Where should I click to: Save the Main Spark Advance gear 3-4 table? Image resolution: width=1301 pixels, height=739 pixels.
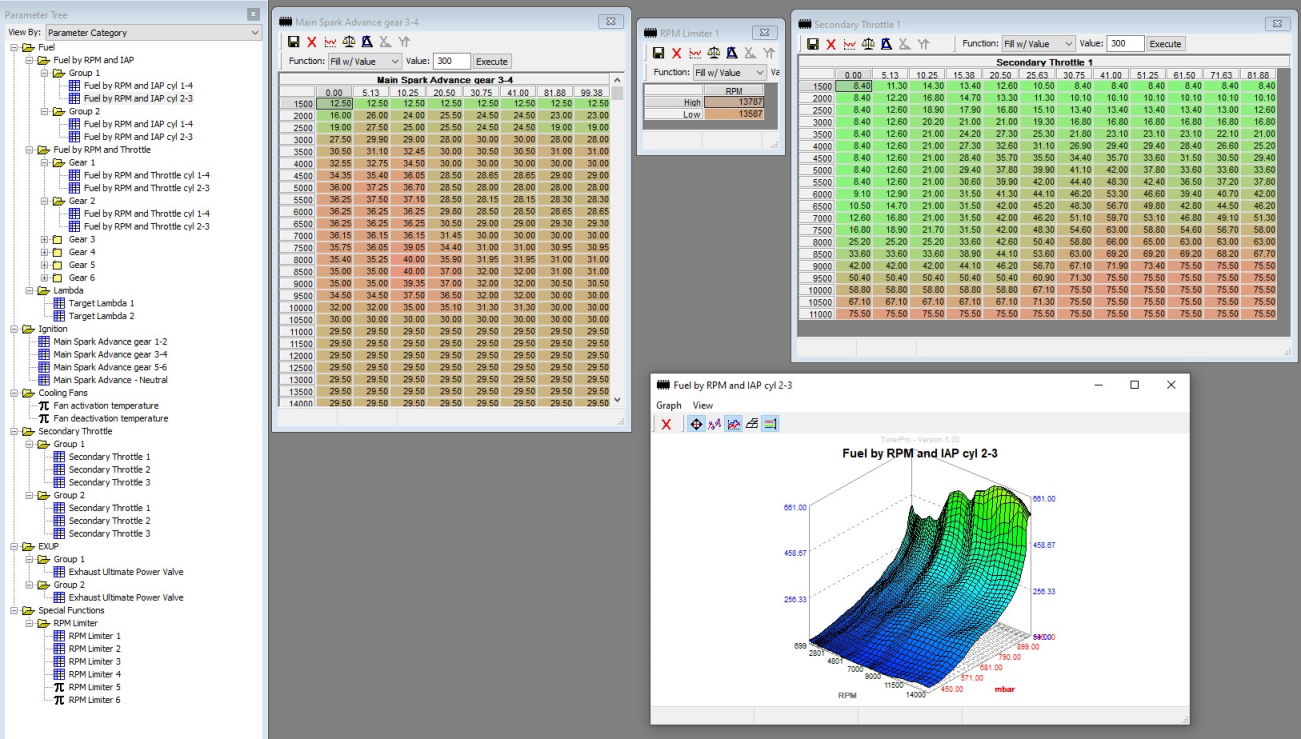[293, 42]
